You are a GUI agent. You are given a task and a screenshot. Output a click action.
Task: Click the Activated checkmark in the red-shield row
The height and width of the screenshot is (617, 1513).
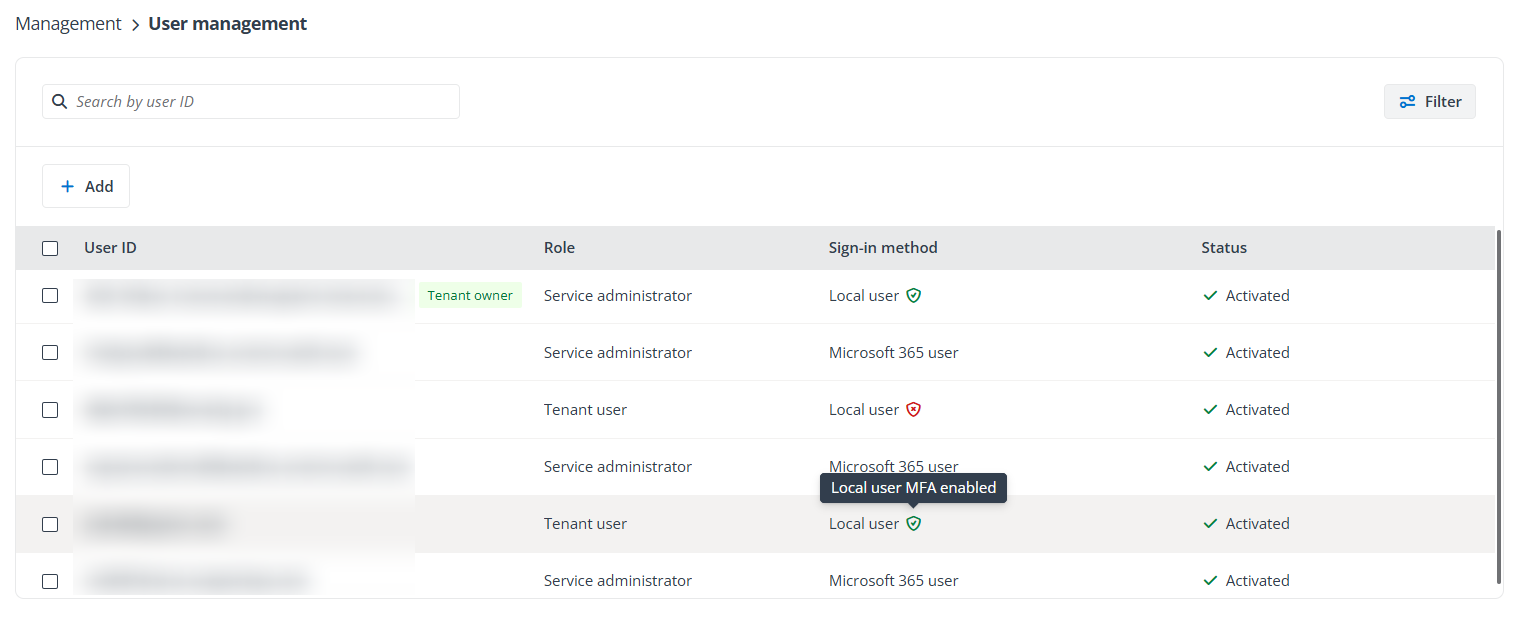(1210, 410)
